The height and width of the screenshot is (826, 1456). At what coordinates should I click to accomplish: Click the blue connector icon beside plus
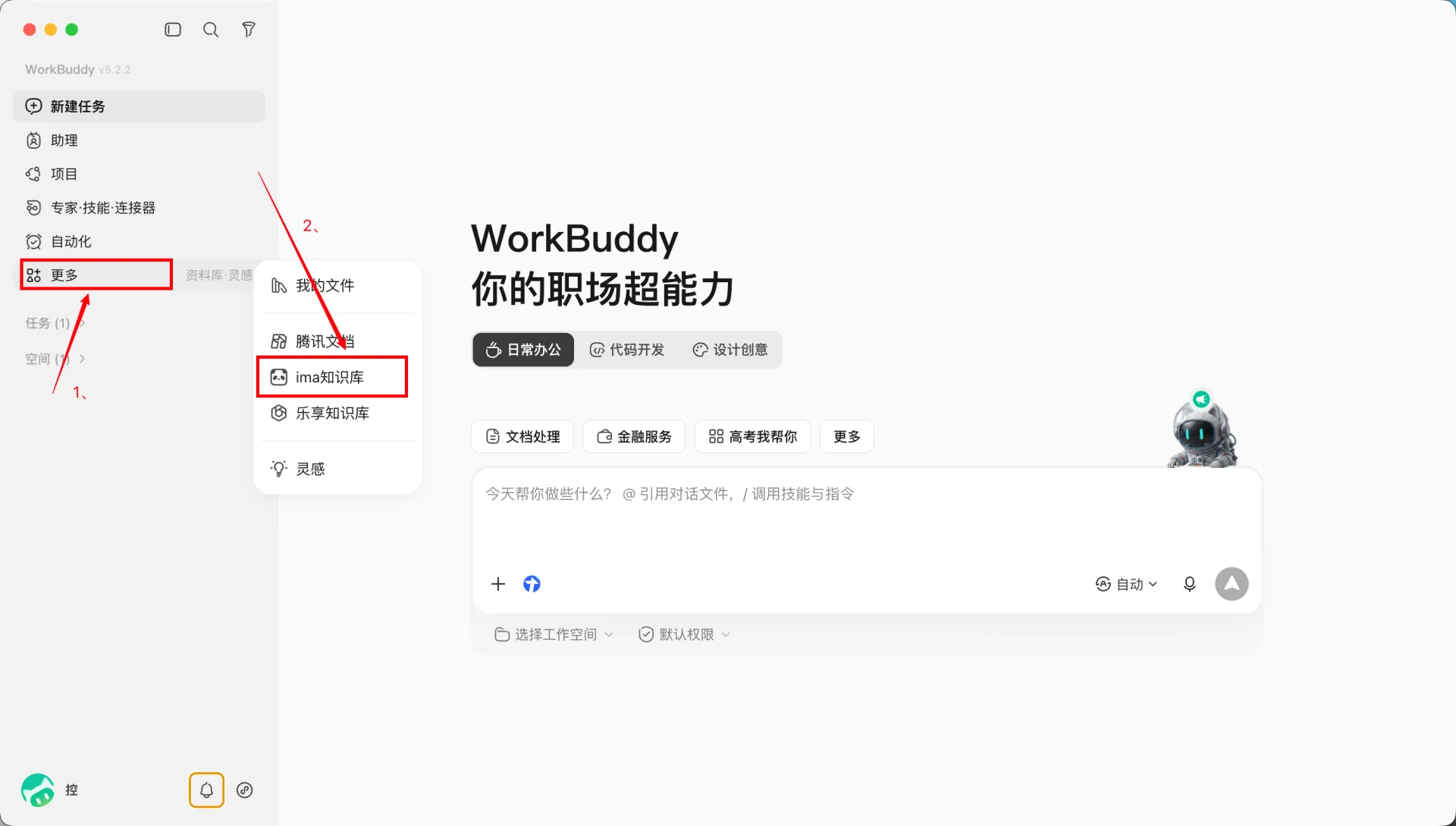(x=532, y=584)
